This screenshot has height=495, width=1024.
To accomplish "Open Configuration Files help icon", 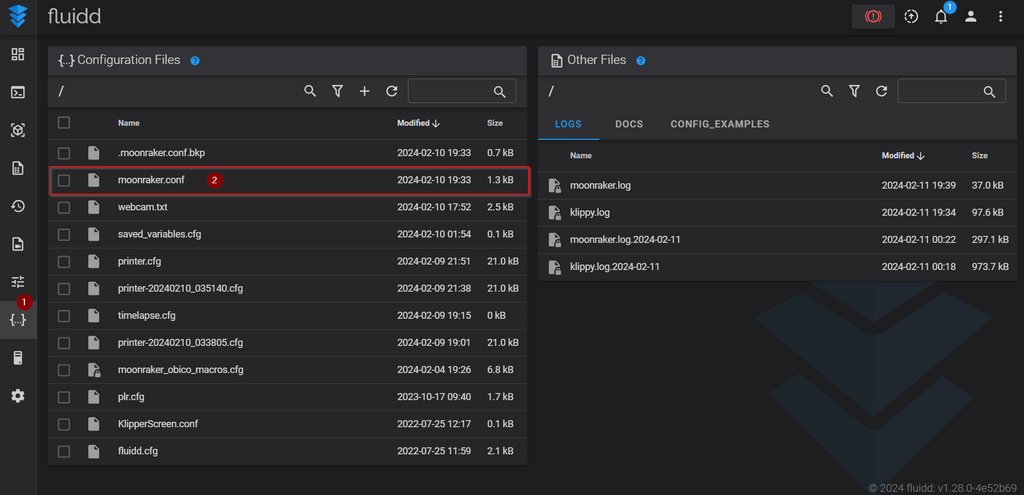I will click(x=195, y=61).
